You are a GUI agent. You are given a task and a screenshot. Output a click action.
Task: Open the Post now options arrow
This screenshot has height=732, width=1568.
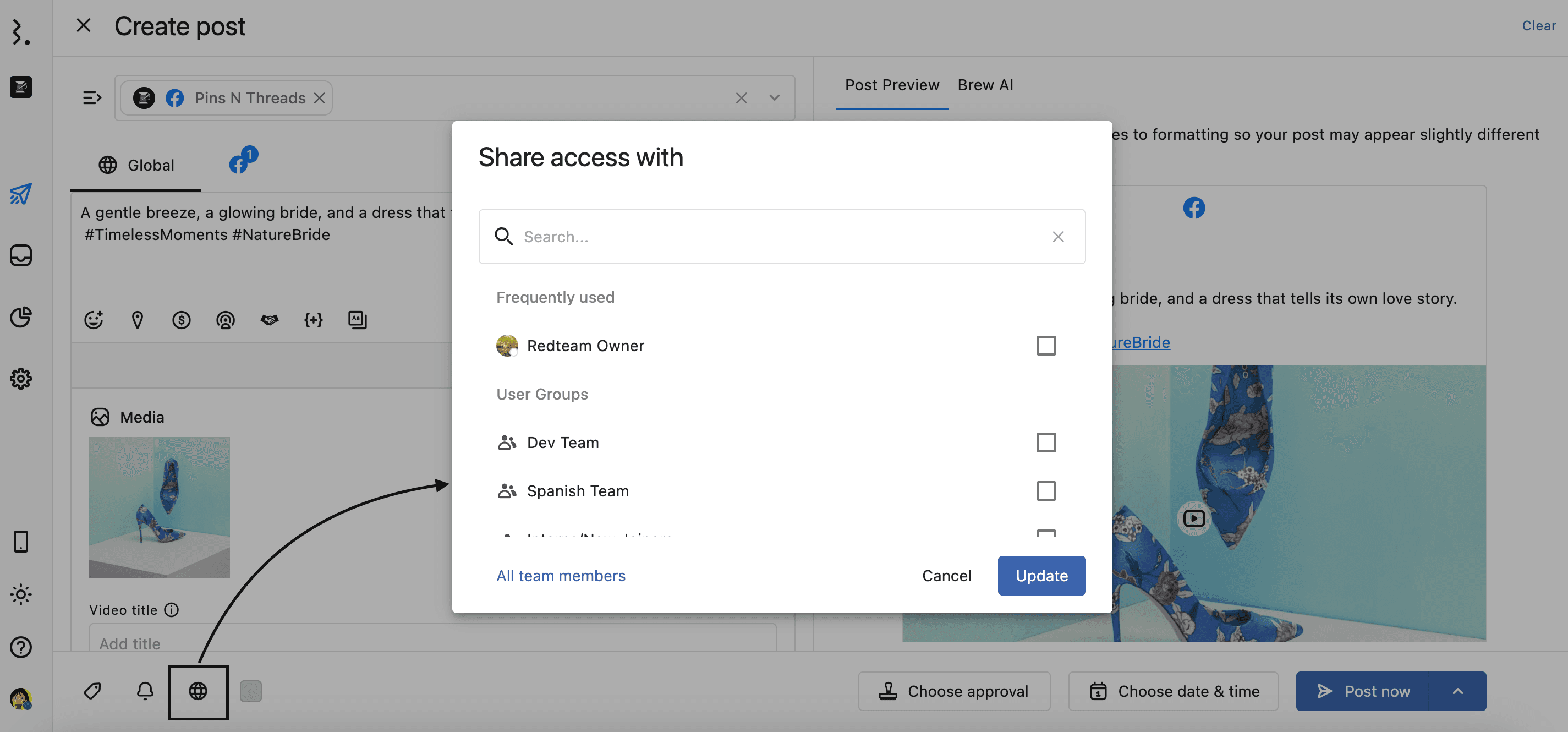[x=1457, y=691]
